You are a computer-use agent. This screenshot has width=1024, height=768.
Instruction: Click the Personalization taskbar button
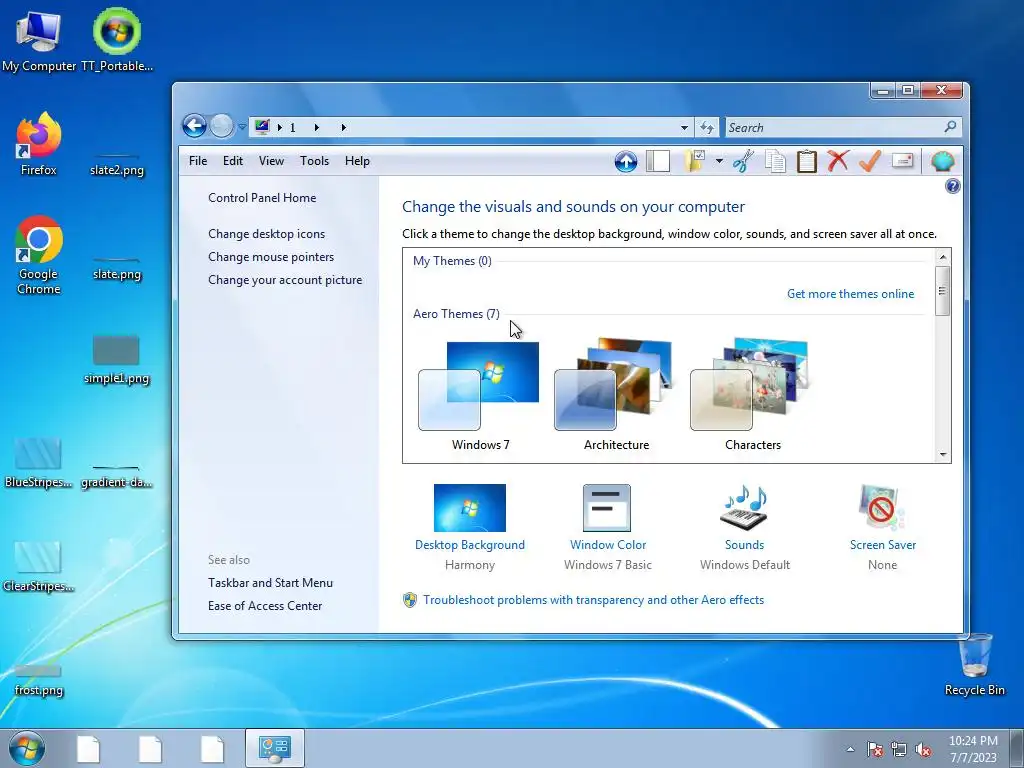pos(275,748)
